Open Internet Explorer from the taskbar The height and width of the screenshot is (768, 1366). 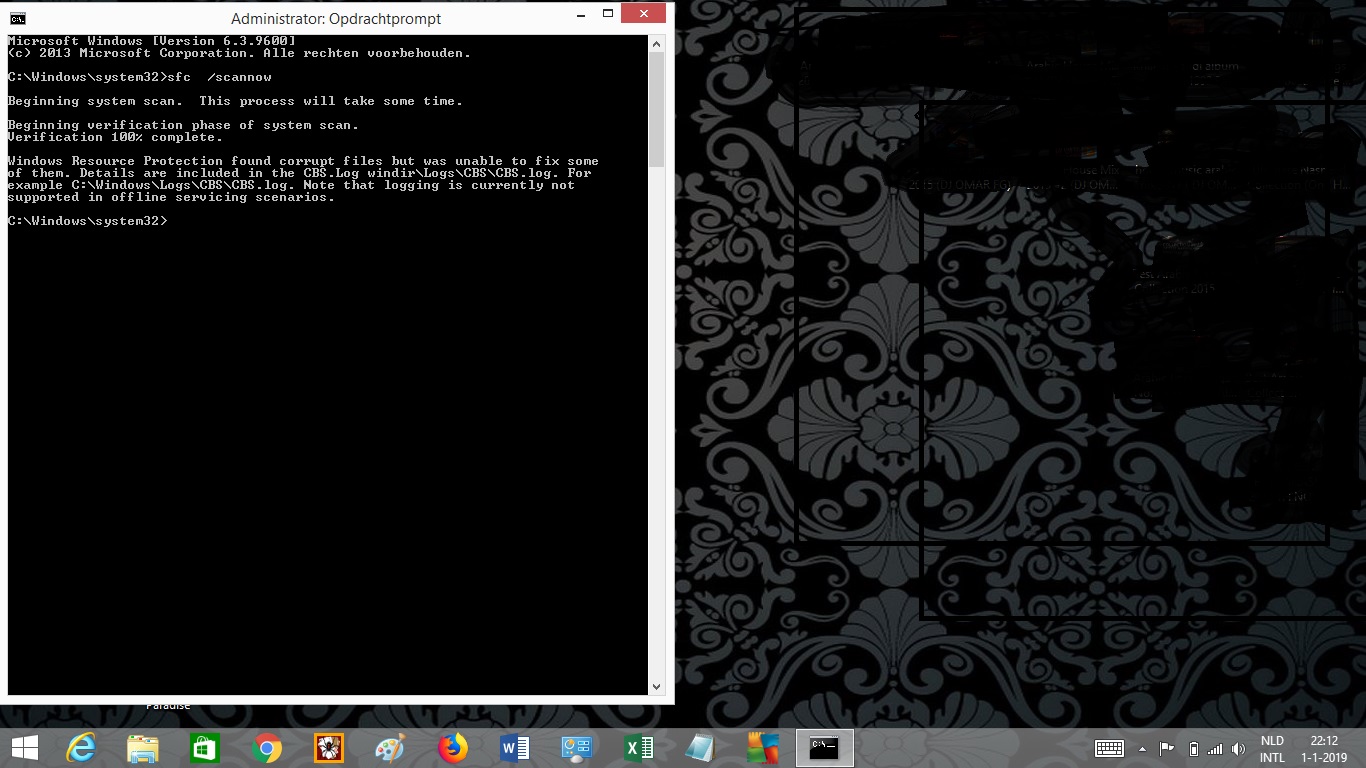81,748
